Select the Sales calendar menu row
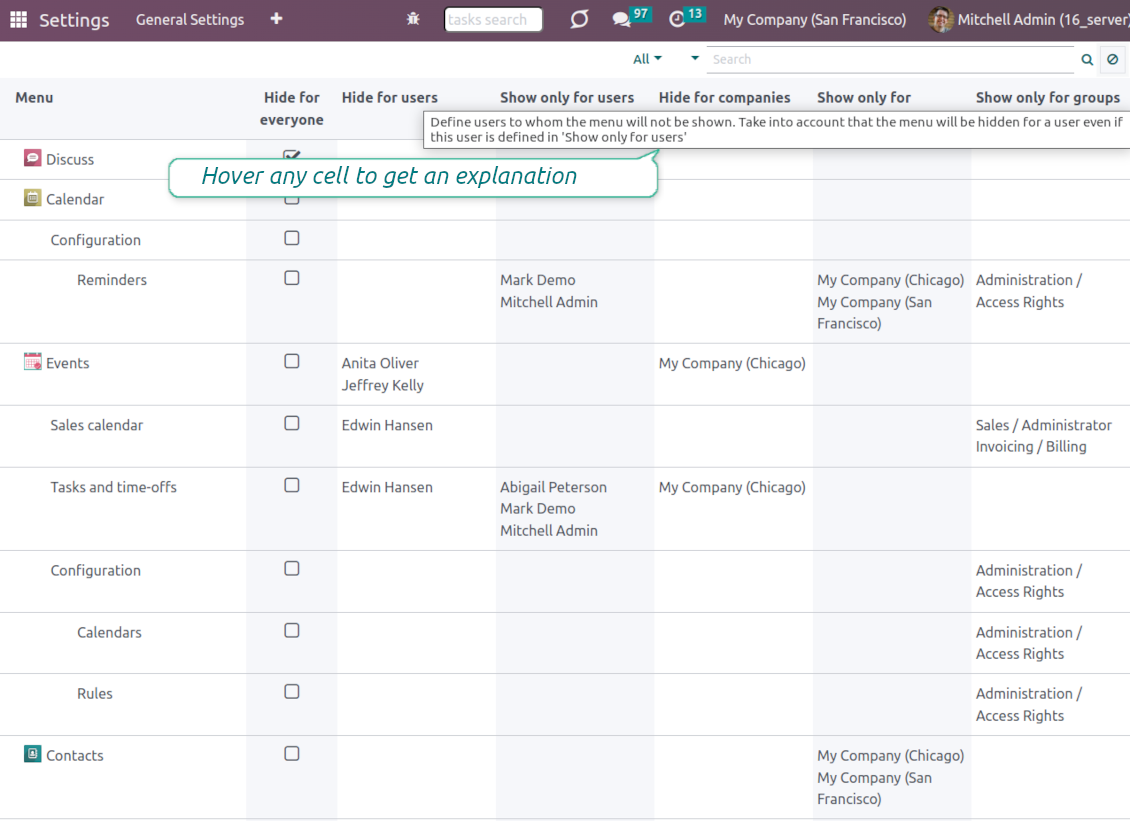This screenshot has width=1130, height=821. coord(97,425)
